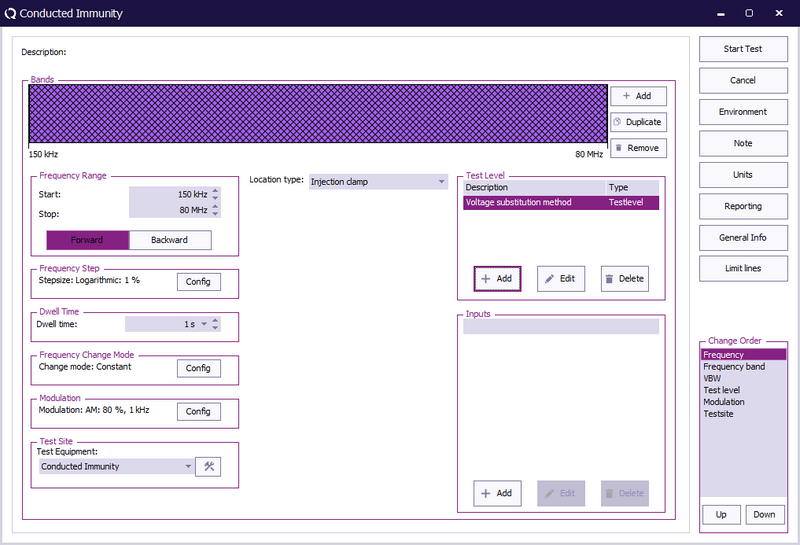Select Forward frequency sweep direction
The width and height of the screenshot is (800, 545).
click(87, 240)
